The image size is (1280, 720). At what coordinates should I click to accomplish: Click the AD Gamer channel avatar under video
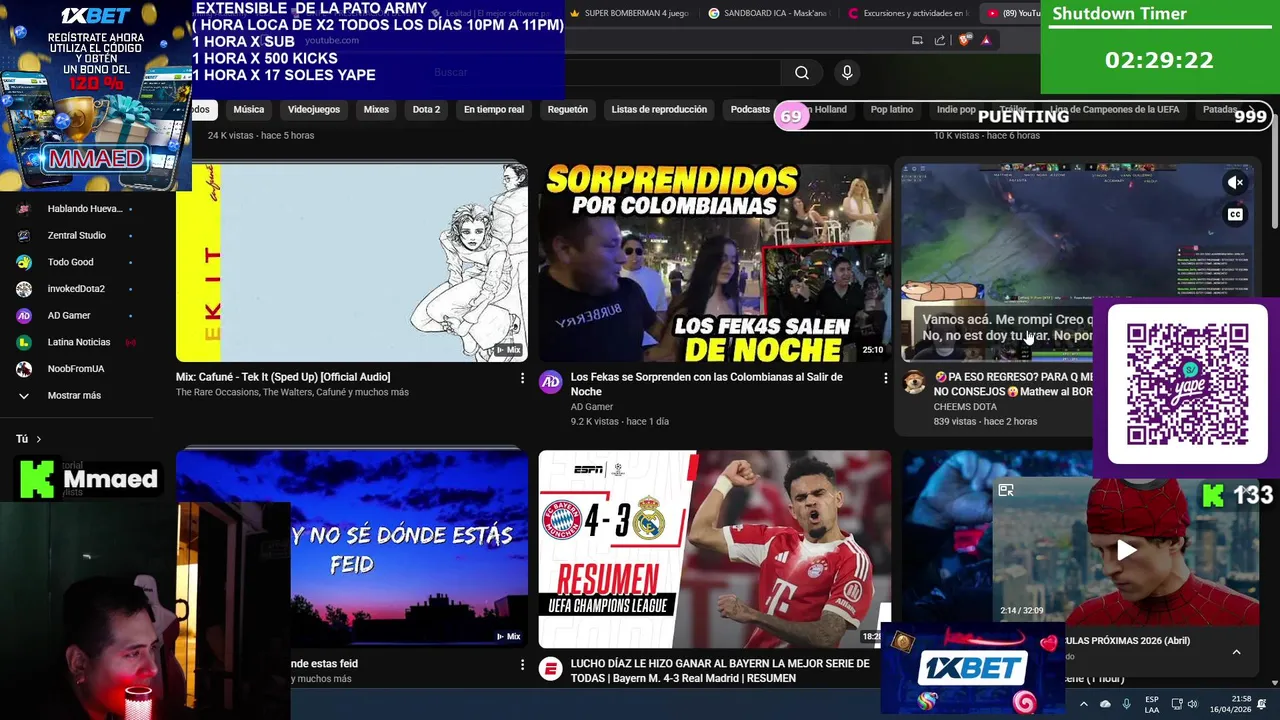[x=551, y=382]
